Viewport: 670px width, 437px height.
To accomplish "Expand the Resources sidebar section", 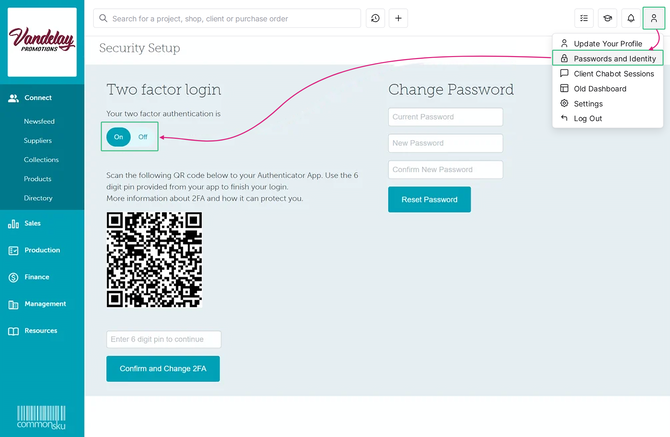I will [42, 331].
